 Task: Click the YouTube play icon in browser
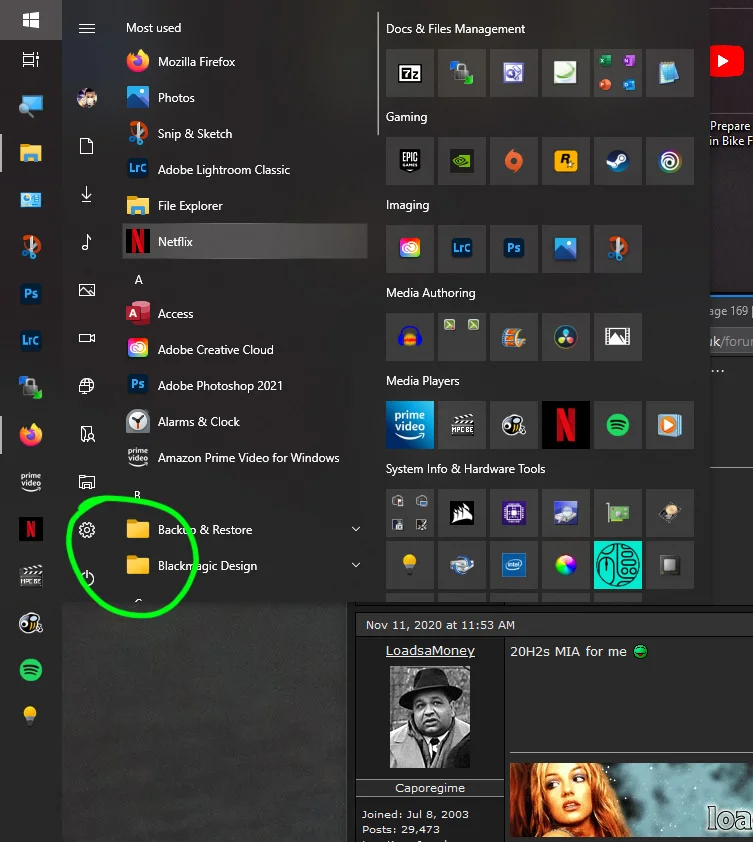727,61
